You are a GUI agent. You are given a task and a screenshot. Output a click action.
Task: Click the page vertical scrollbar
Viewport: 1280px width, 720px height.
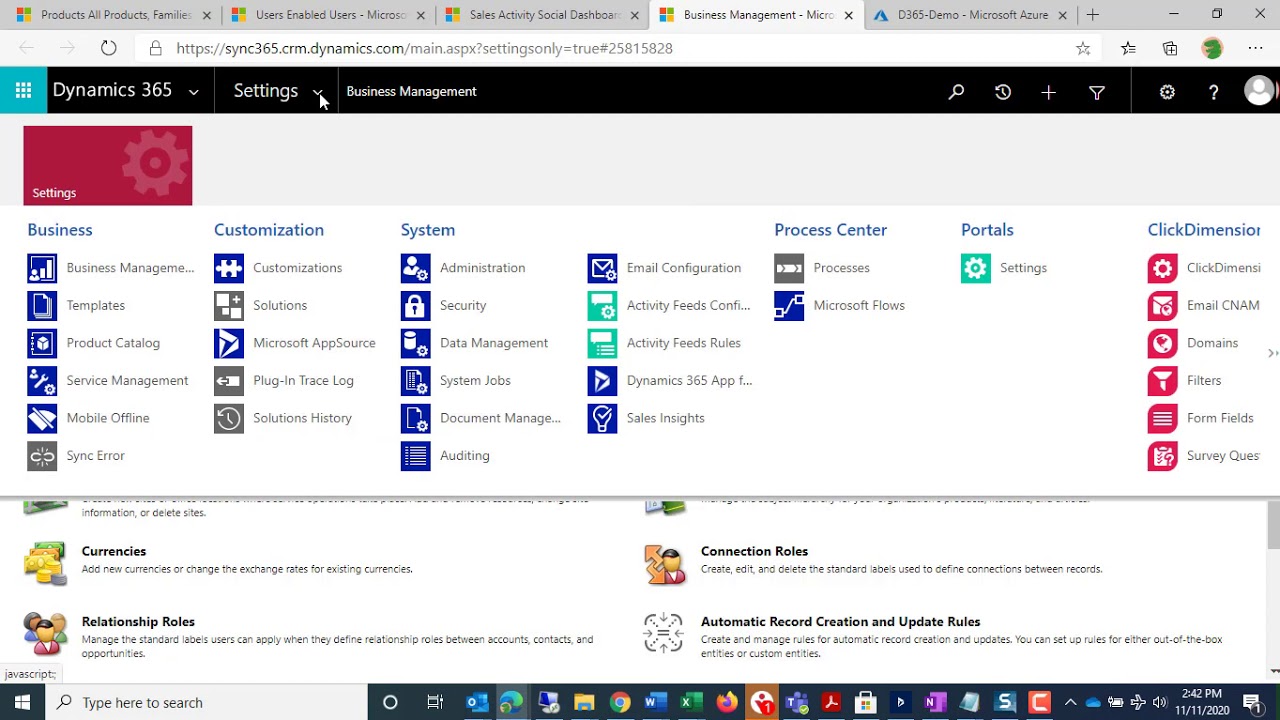click(1273, 525)
